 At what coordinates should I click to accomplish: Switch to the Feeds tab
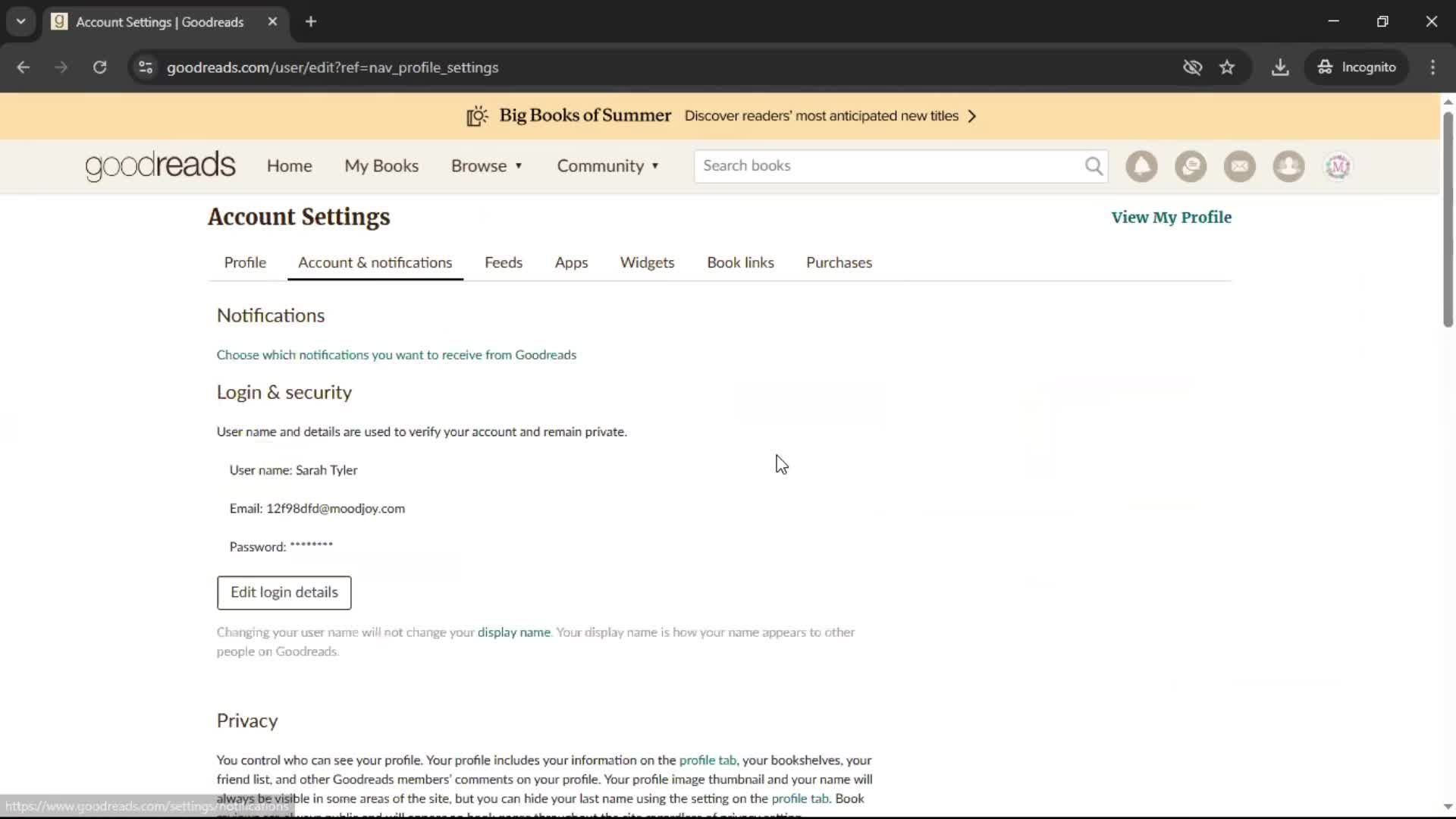[504, 262]
